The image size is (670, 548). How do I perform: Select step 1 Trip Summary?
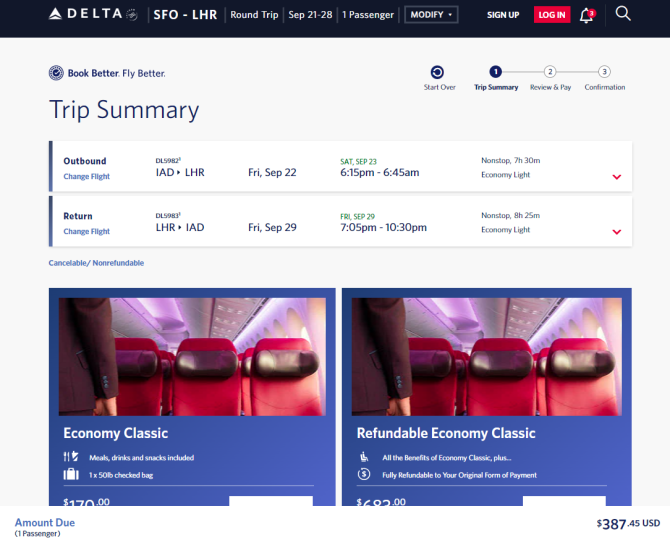496,77
